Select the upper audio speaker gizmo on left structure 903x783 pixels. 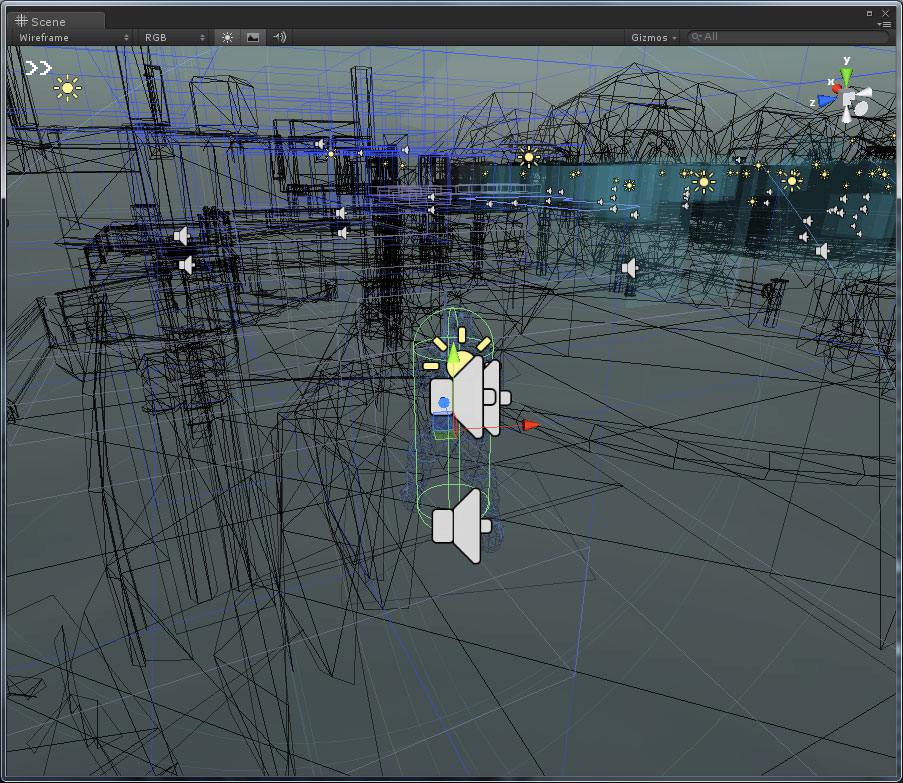click(181, 235)
